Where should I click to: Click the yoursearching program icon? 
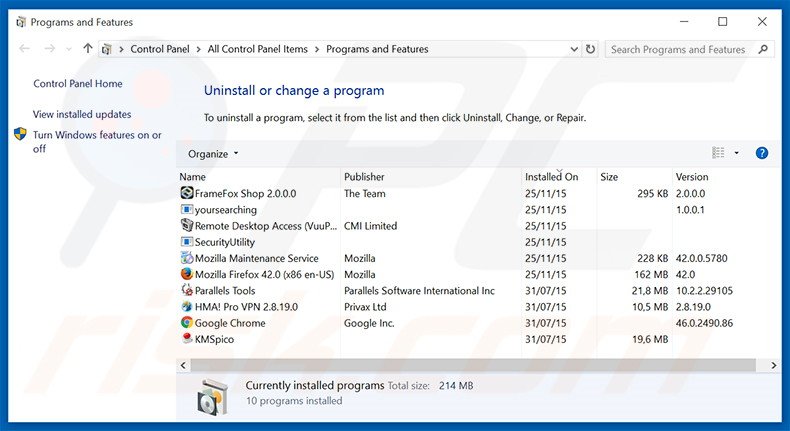point(187,209)
